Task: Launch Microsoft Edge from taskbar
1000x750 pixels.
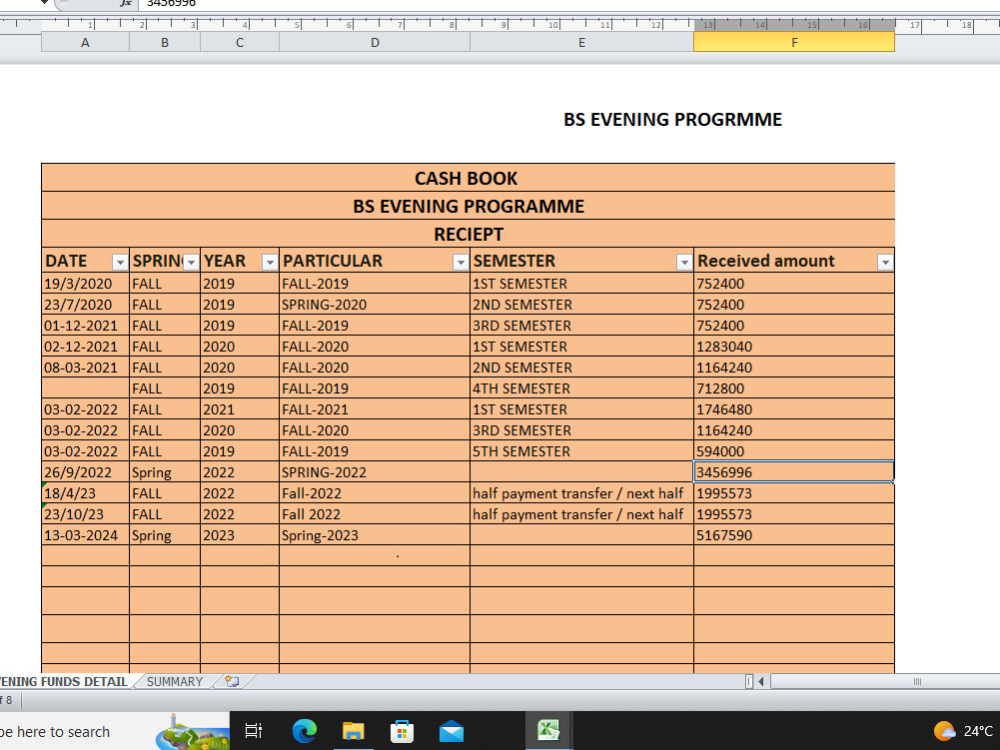Action: (x=305, y=731)
